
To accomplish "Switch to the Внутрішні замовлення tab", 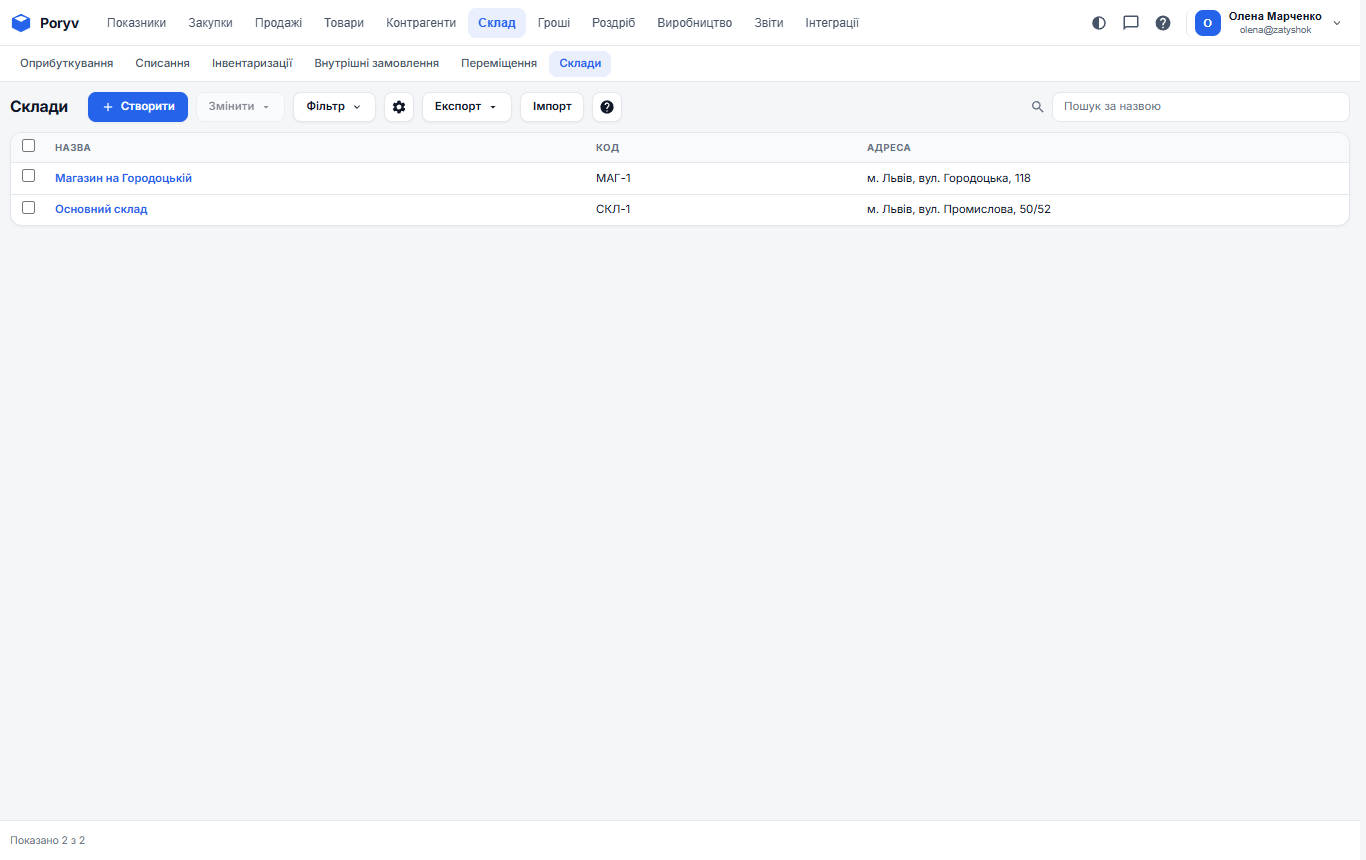I will pos(377,64).
